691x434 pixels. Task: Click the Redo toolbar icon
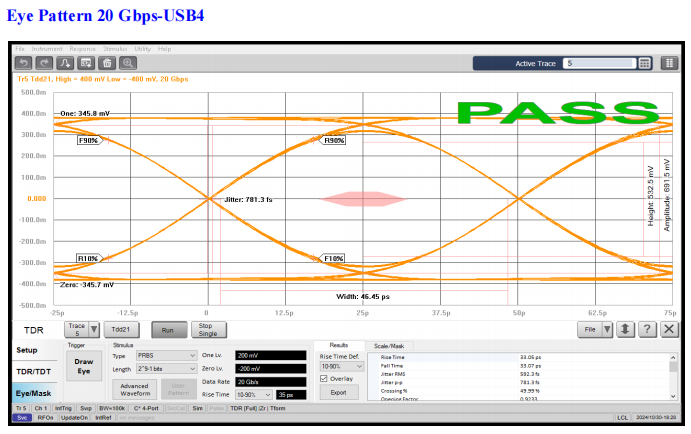coord(44,63)
